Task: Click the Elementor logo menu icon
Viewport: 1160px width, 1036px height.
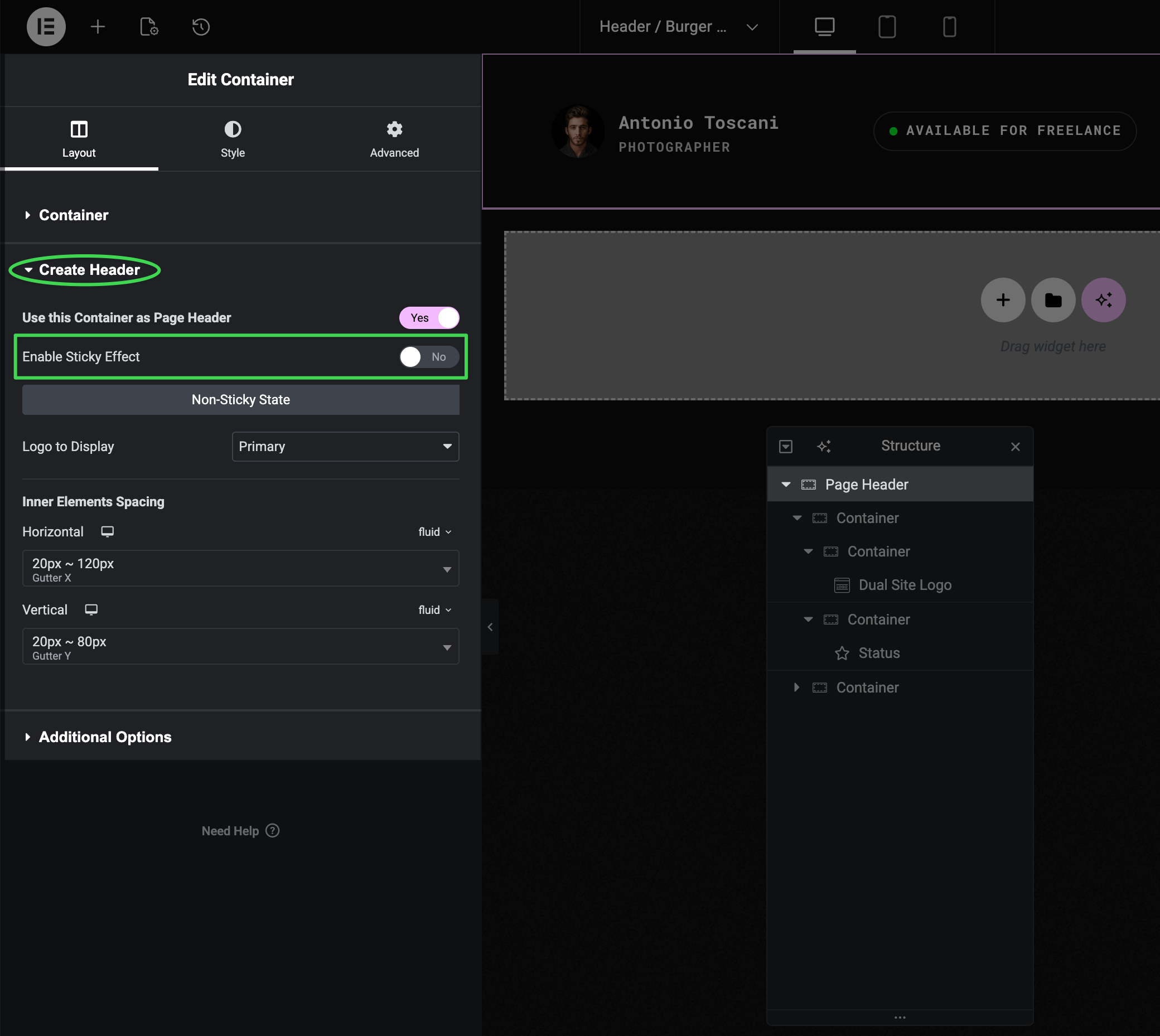Action: (x=46, y=27)
